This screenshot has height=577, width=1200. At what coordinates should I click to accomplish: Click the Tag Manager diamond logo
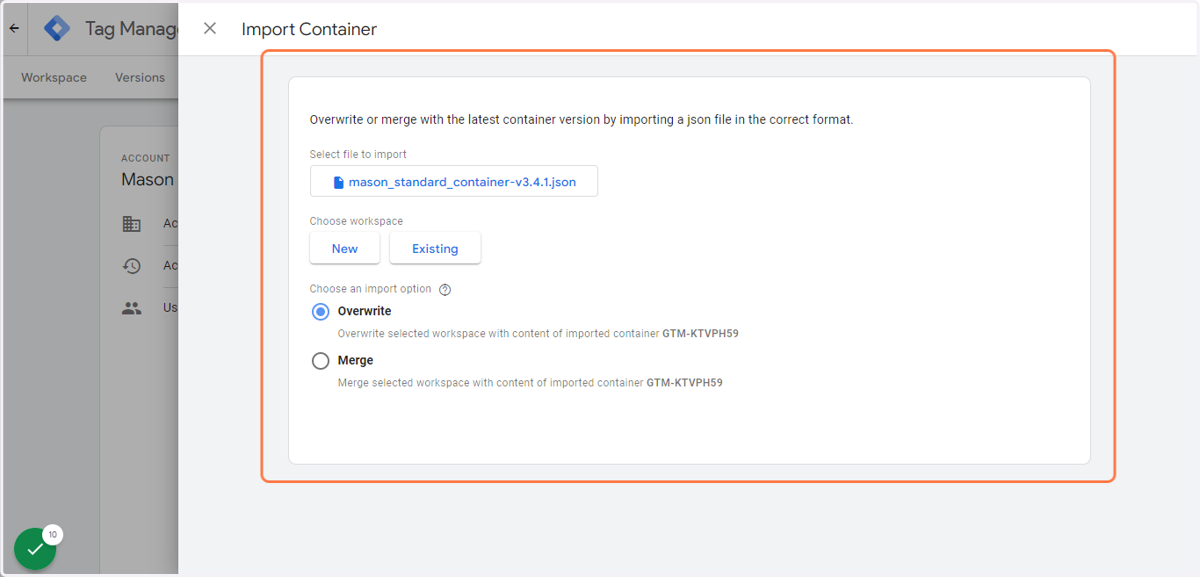(57, 29)
